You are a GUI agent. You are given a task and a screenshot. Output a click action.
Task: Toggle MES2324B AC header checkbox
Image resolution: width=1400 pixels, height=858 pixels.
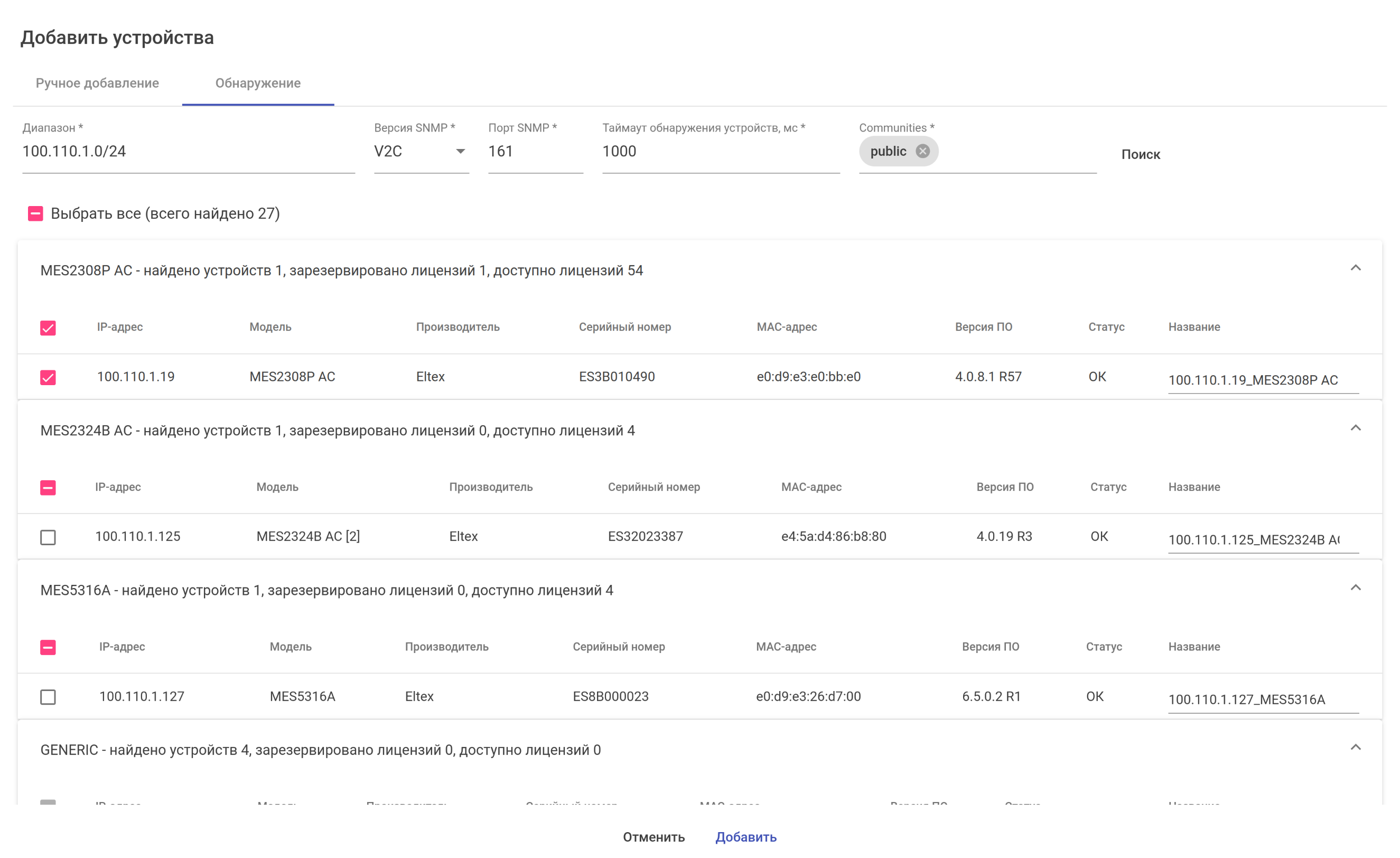point(48,488)
